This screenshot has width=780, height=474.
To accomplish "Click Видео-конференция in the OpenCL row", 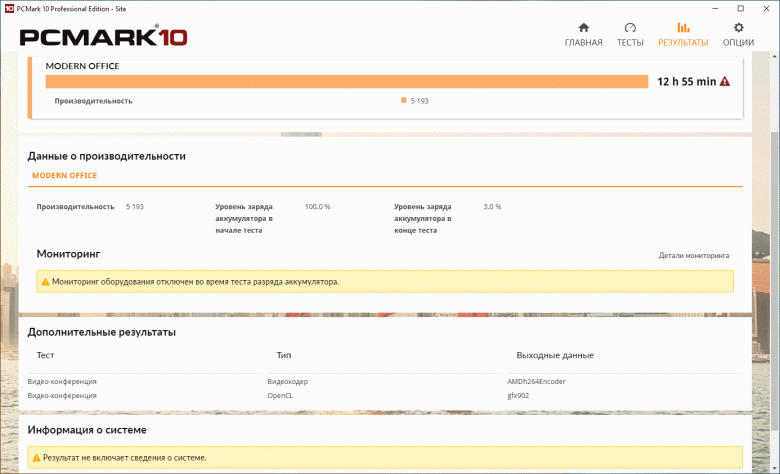I will point(62,396).
